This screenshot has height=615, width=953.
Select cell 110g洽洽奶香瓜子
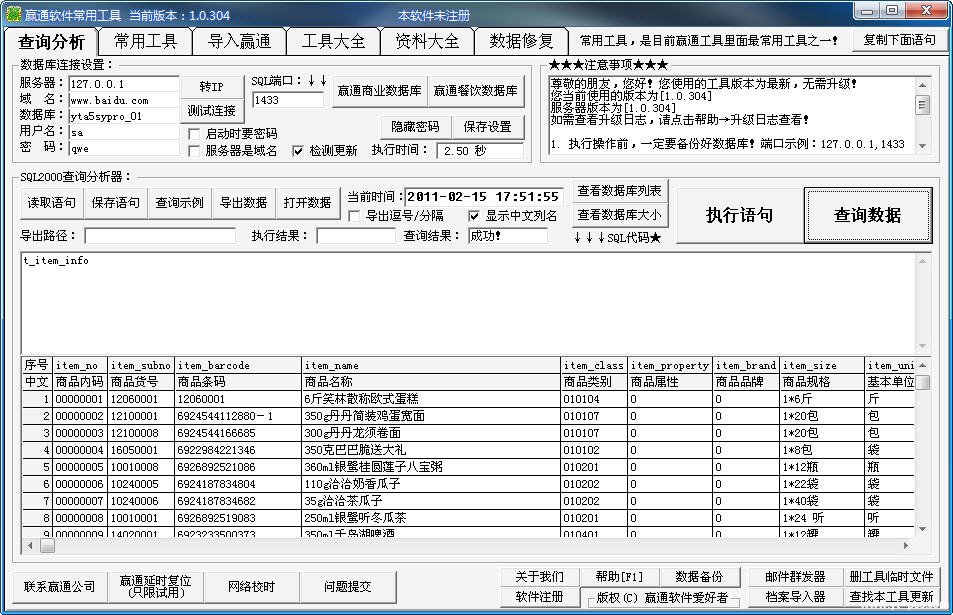point(431,484)
